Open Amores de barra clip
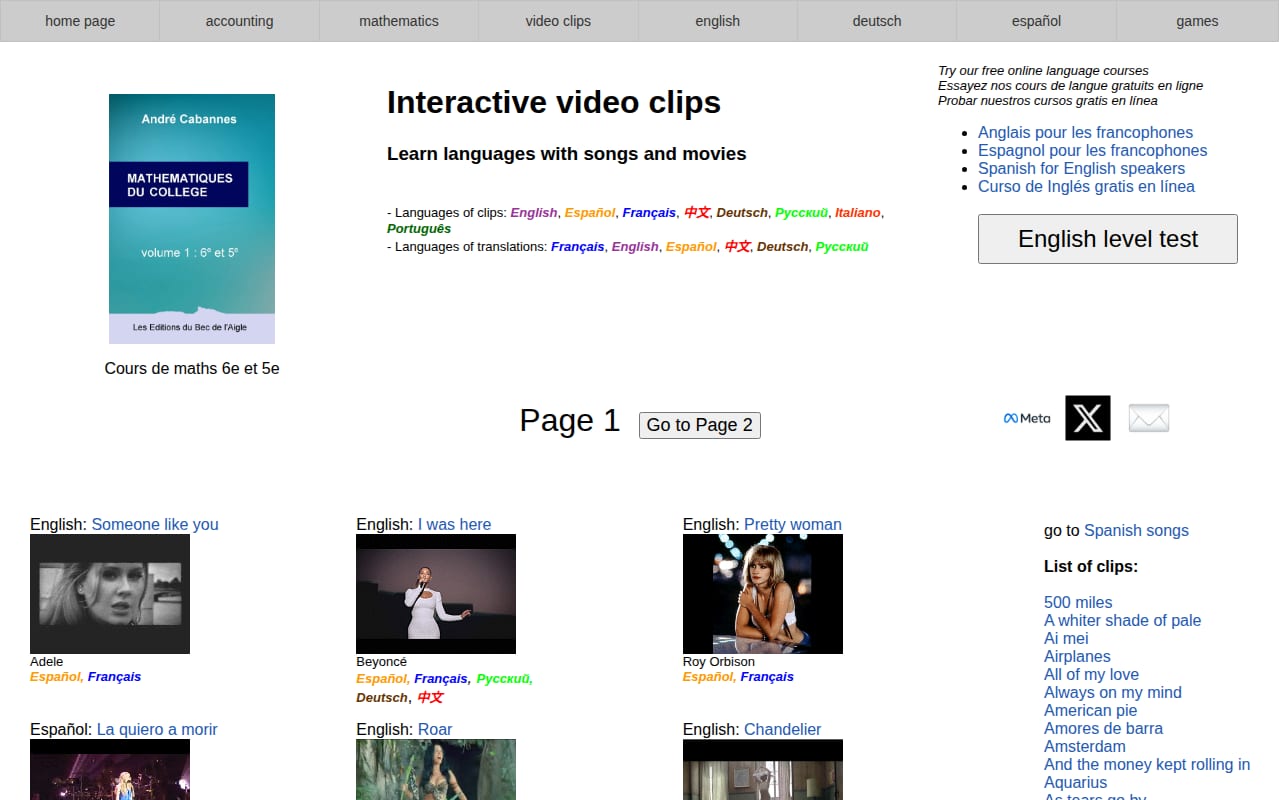The width and height of the screenshot is (1280, 800). click(x=1103, y=728)
